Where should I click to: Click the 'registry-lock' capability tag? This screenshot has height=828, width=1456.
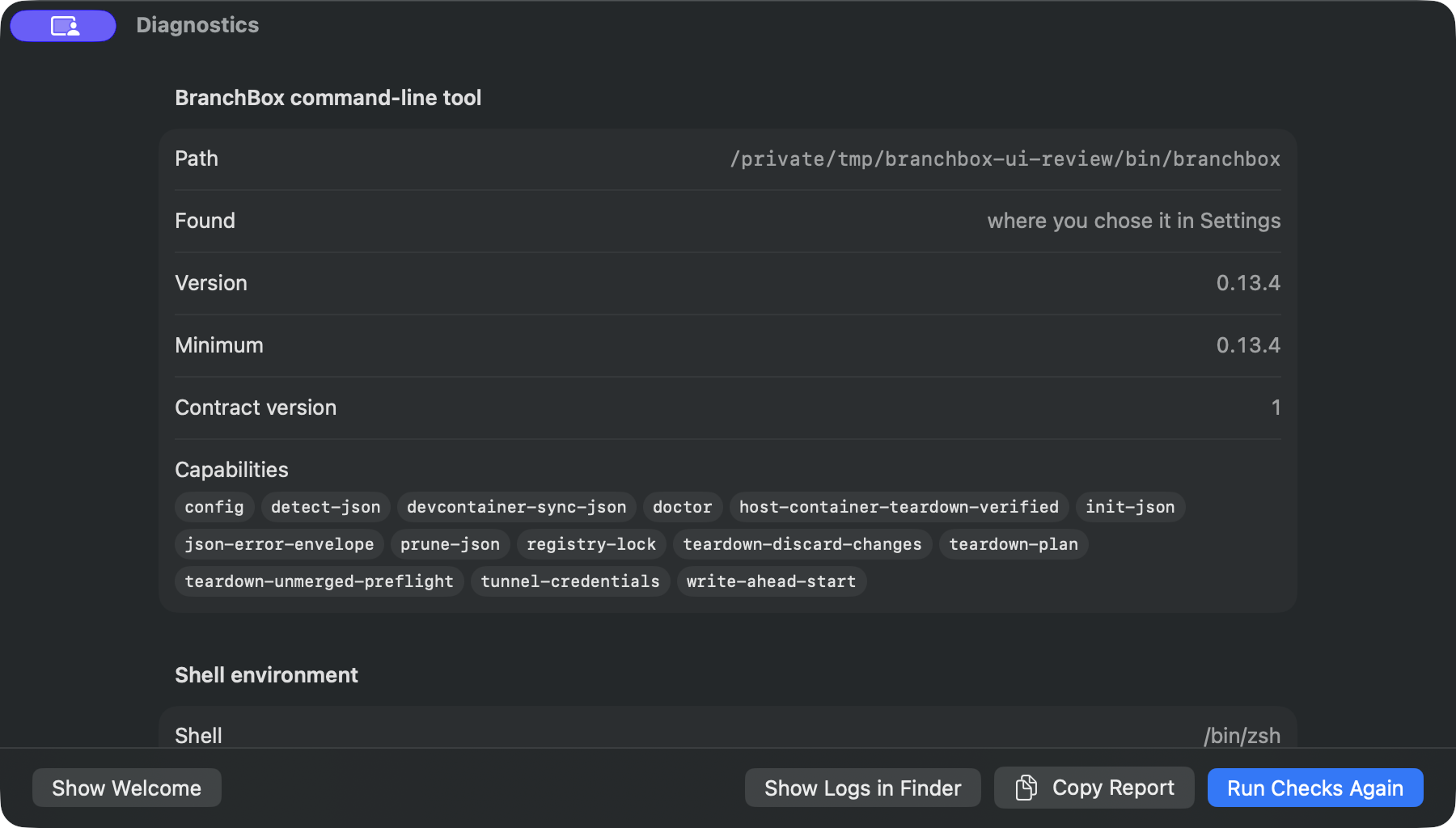point(591,544)
